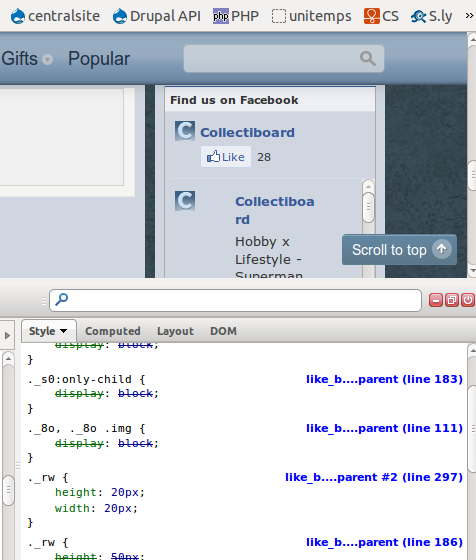This screenshot has width=476, height=560.
Task: Focus the Firebug search field
Action: (x=235, y=300)
